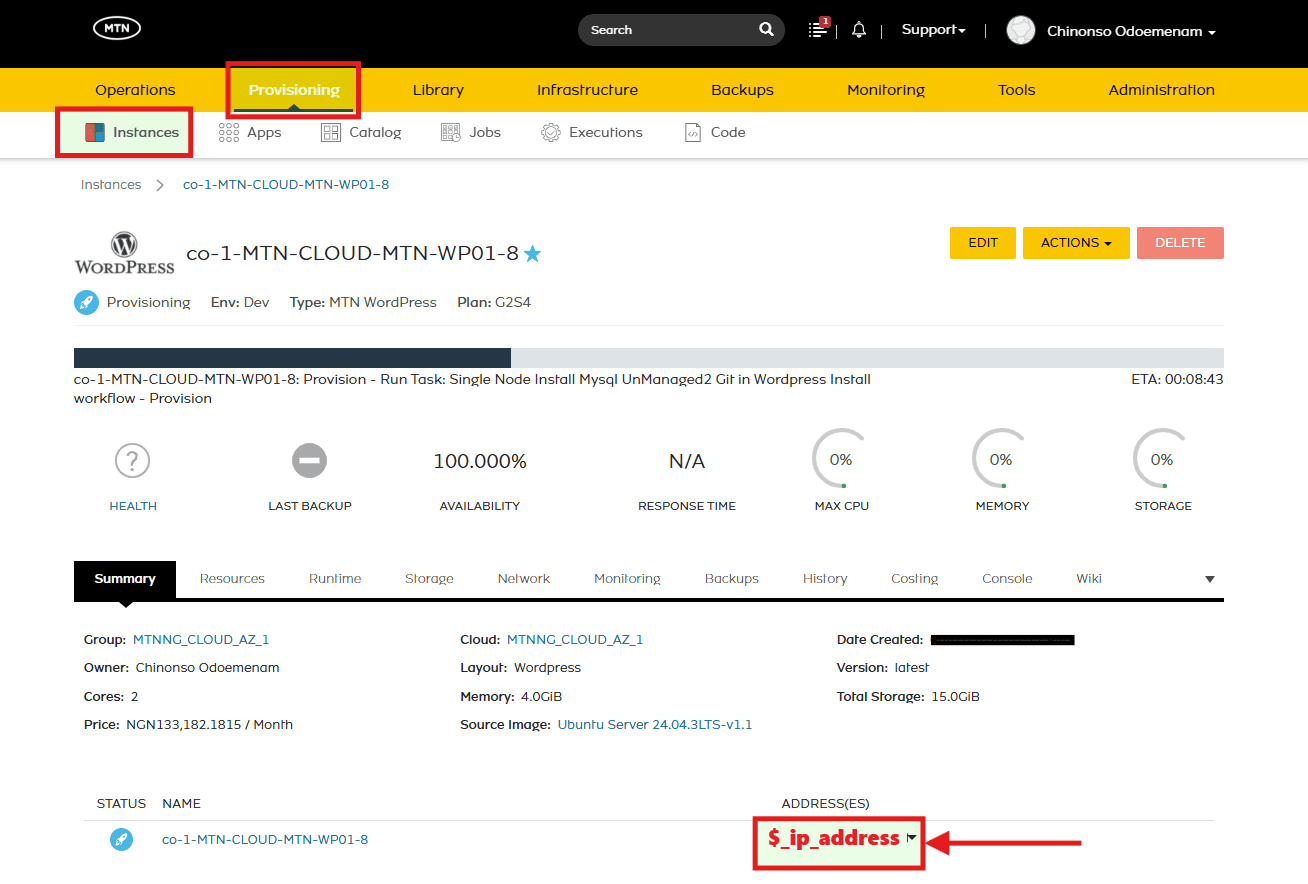Open the notifications bell
Viewport: 1308px width, 884px height.
click(859, 30)
